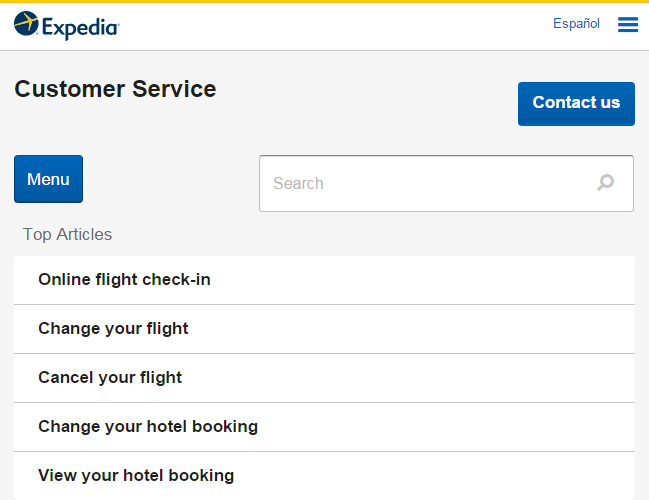Click the Expedia airplane globe logo icon

click(x=26, y=24)
